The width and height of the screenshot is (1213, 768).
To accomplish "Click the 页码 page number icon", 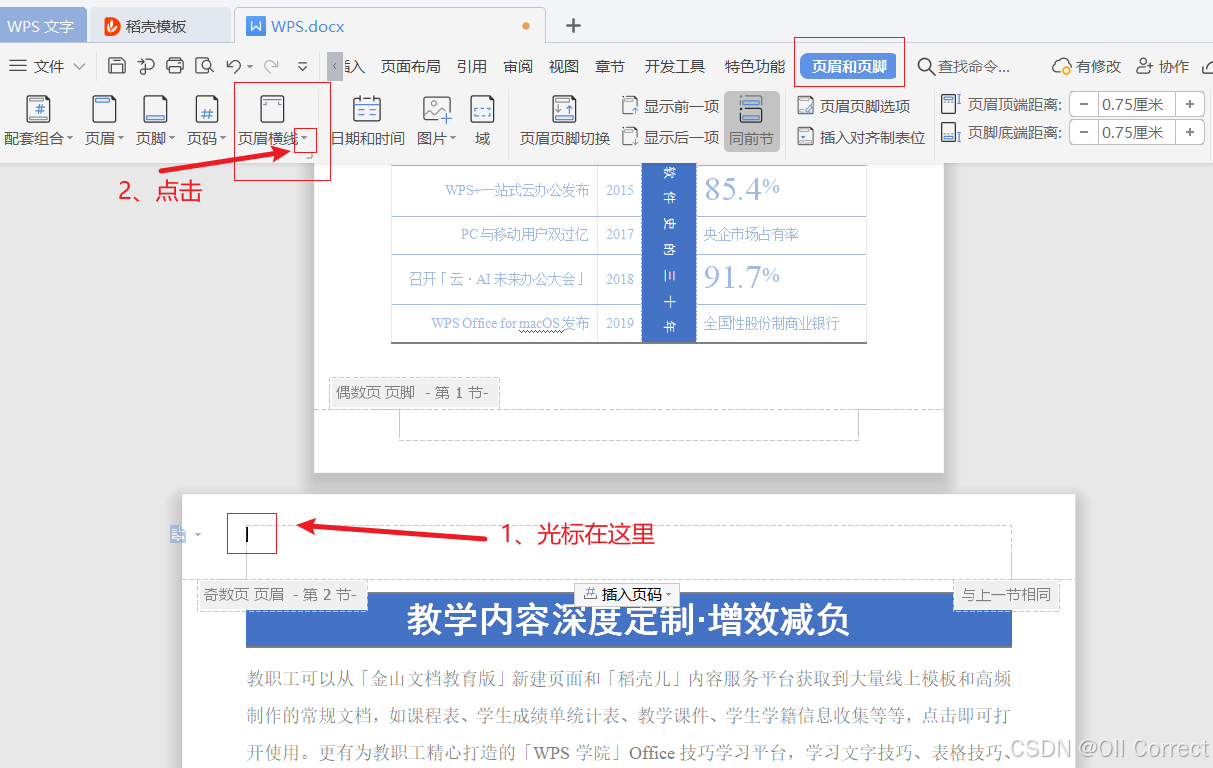I will point(206,110).
